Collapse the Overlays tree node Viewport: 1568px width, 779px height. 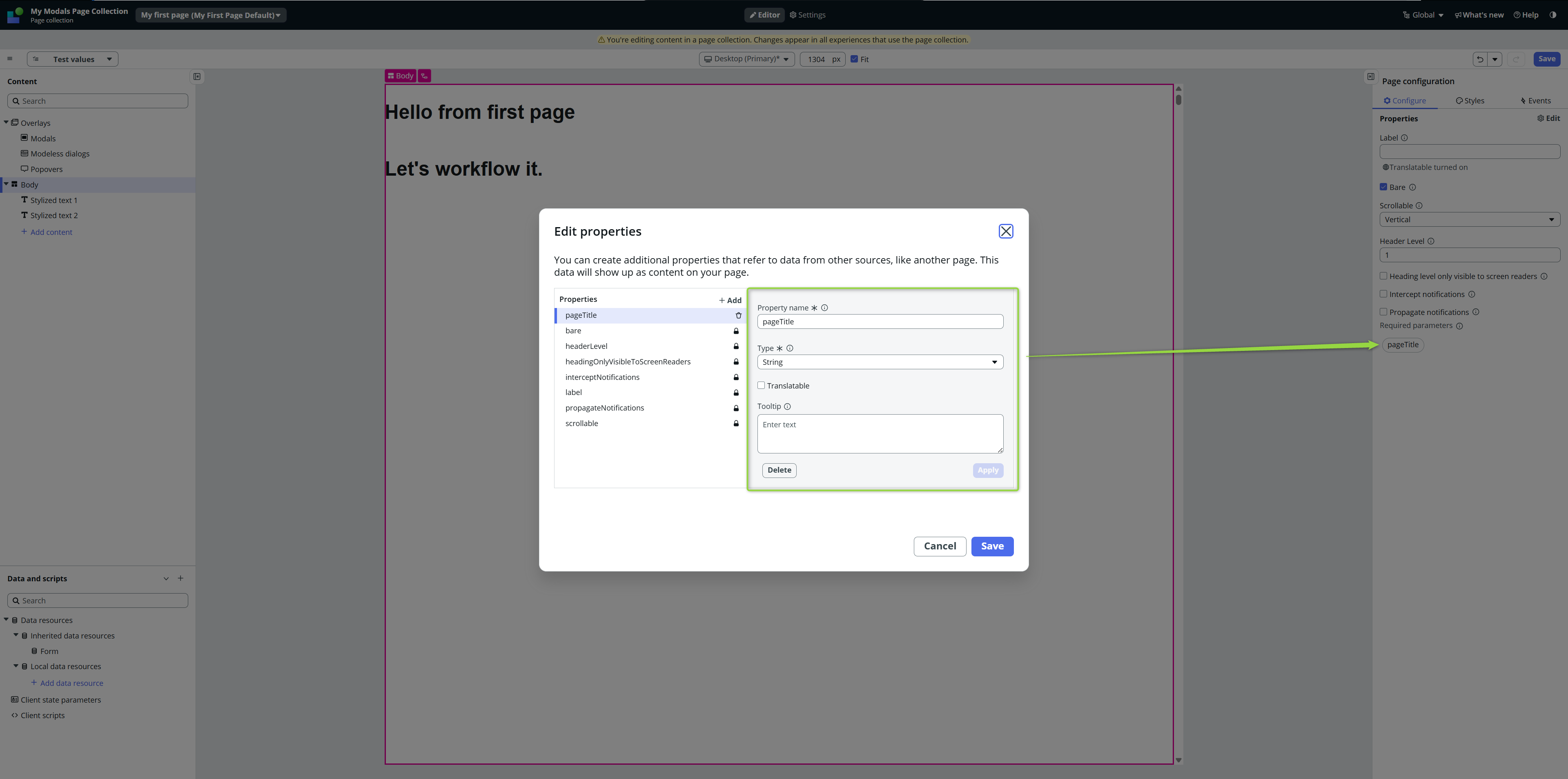(x=6, y=123)
